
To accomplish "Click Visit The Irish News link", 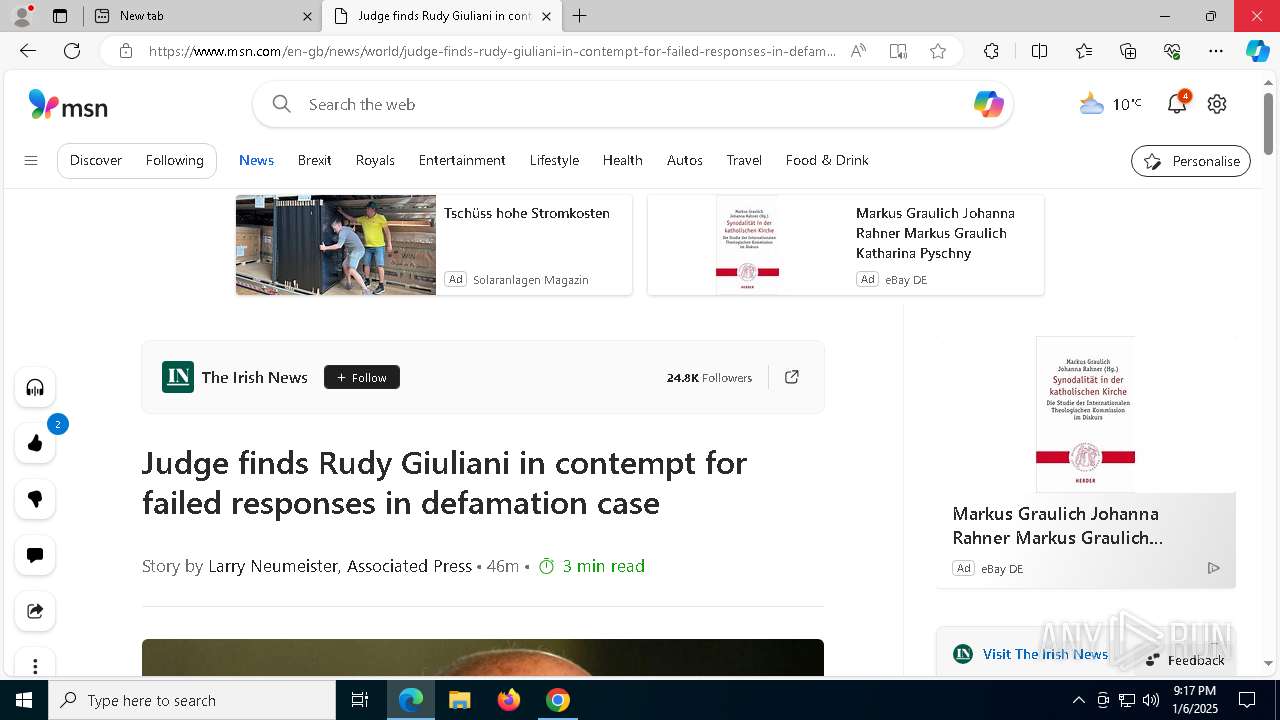I will [x=1045, y=654].
